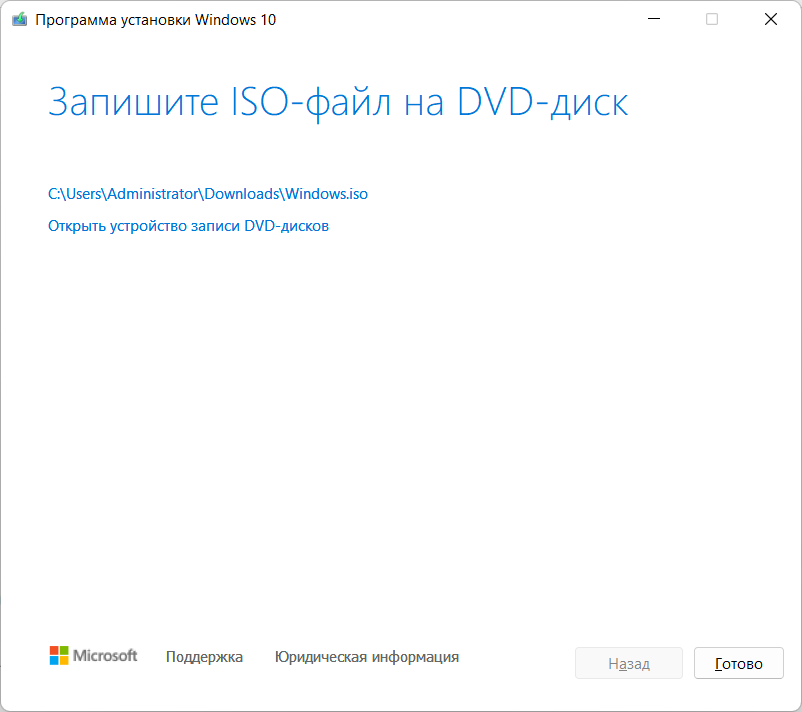802x712 pixels.
Task: Click the Microsoft logo
Action: tap(93, 655)
